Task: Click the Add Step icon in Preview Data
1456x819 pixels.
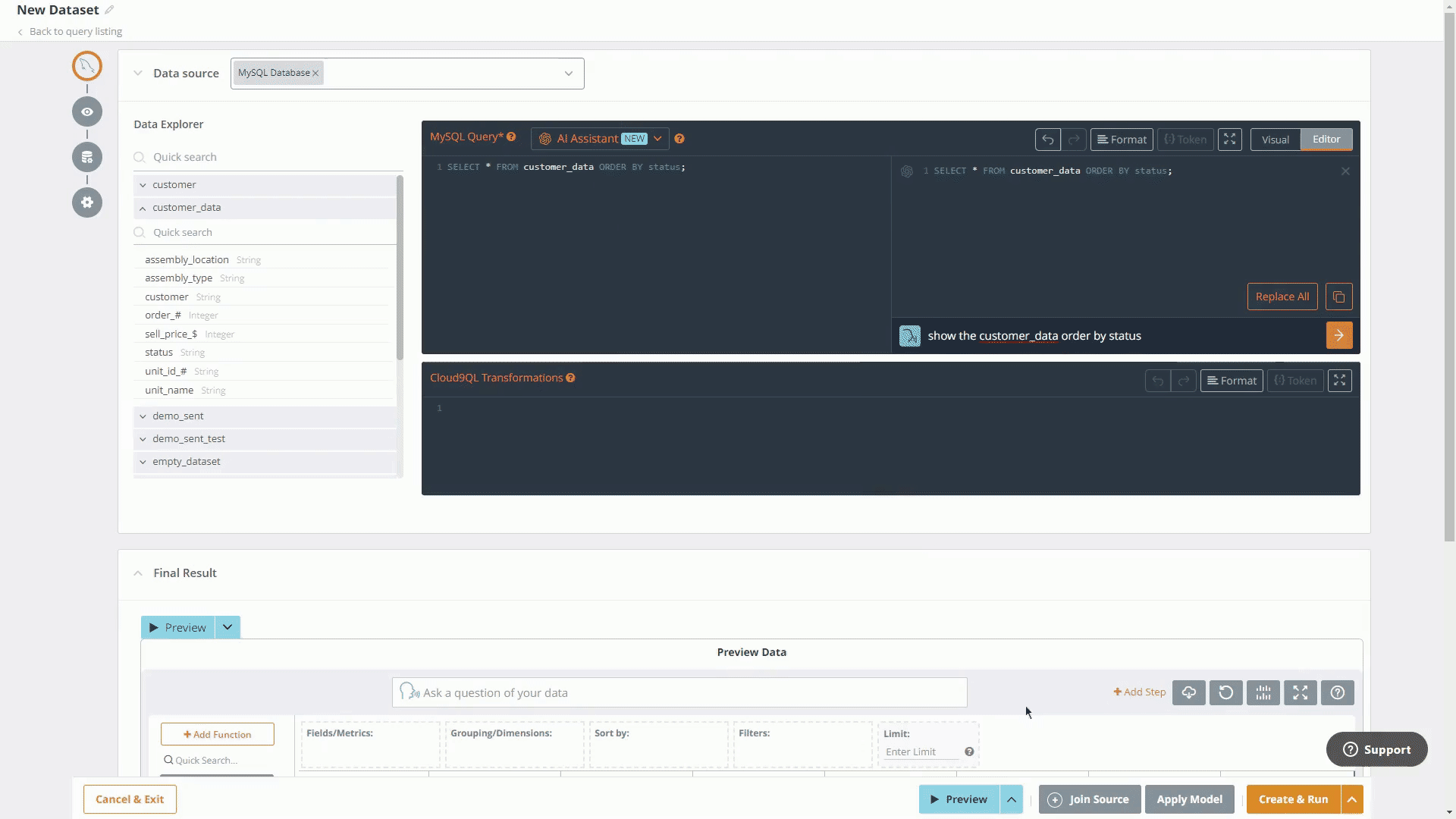Action: [x=1140, y=692]
